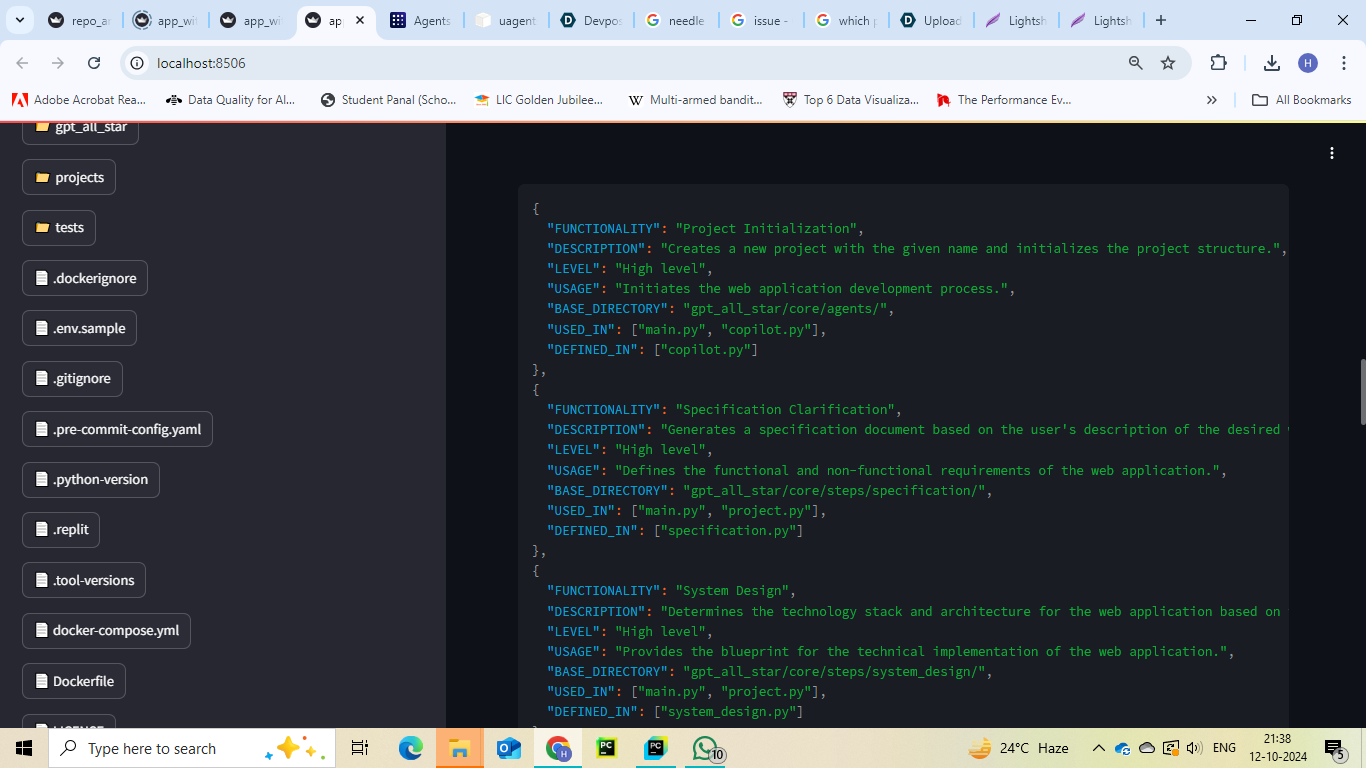Click the page vertical scrollbar thumb
This screenshot has height=768, width=1366.
(1361, 391)
